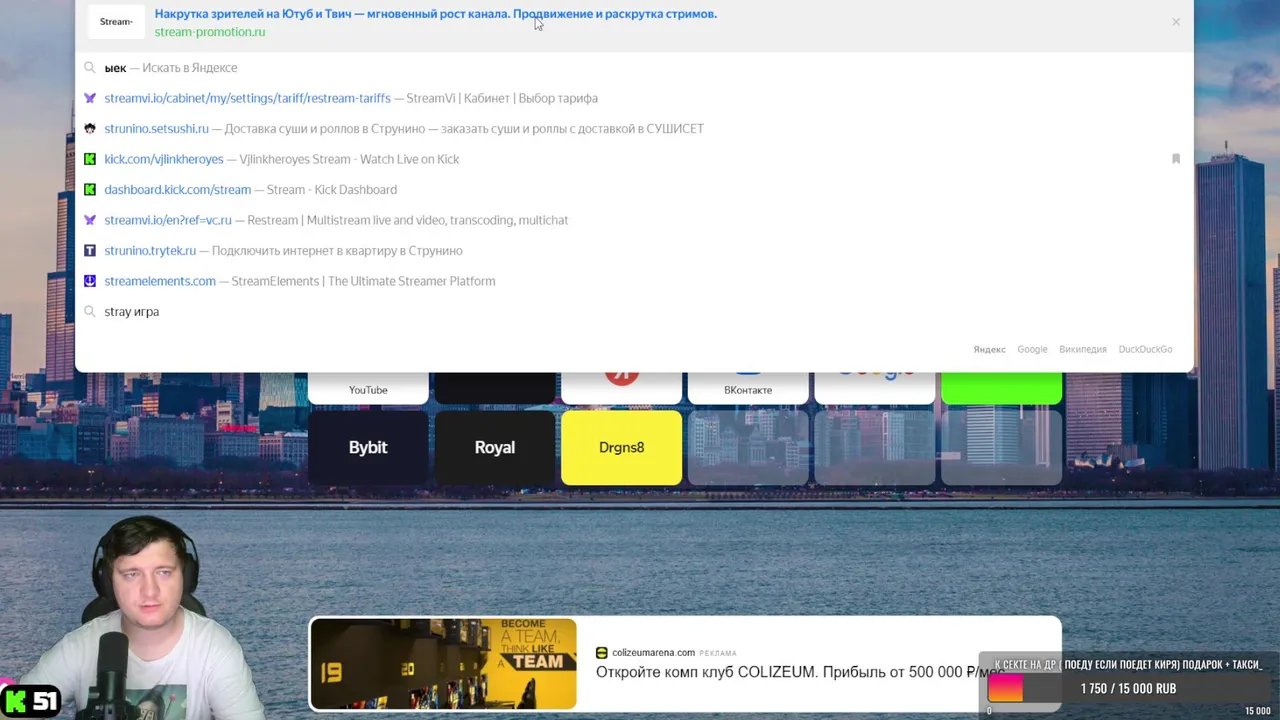Click bookmark icon on vjlinkheroyes row
The width and height of the screenshot is (1280, 720).
click(1176, 159)
